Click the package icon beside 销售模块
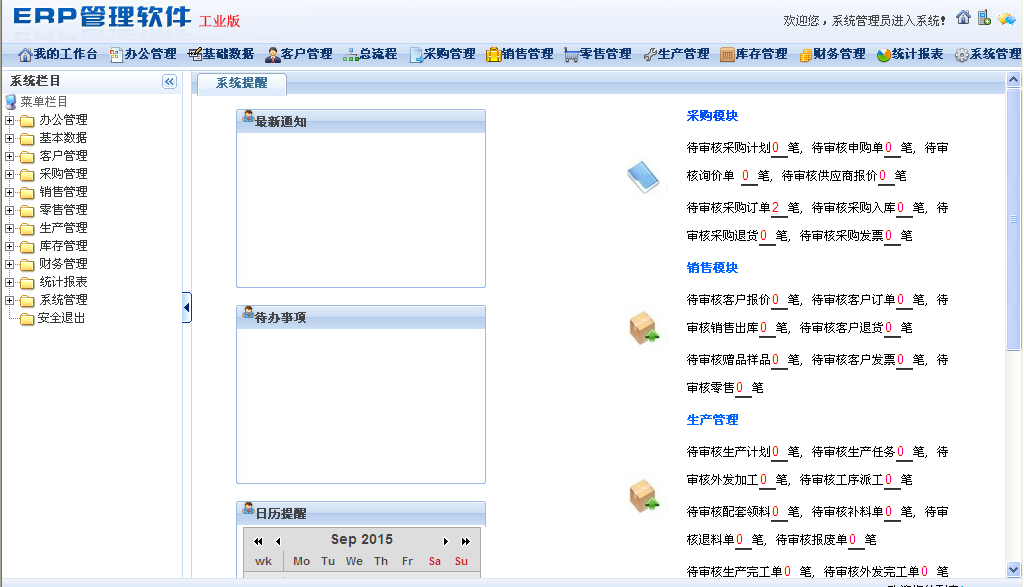 tap(643, 328)
